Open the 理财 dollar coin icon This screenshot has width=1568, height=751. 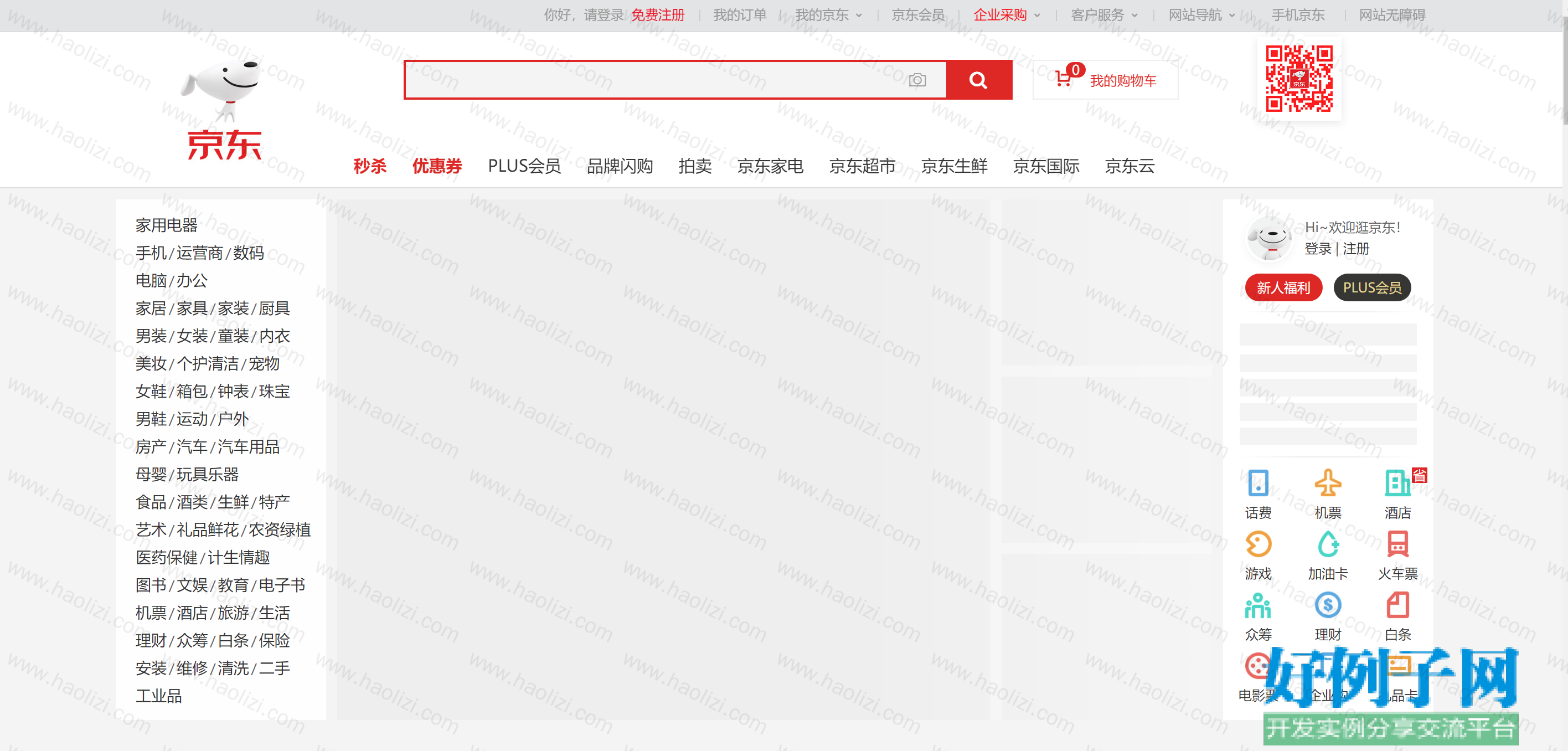[1328, 605]
